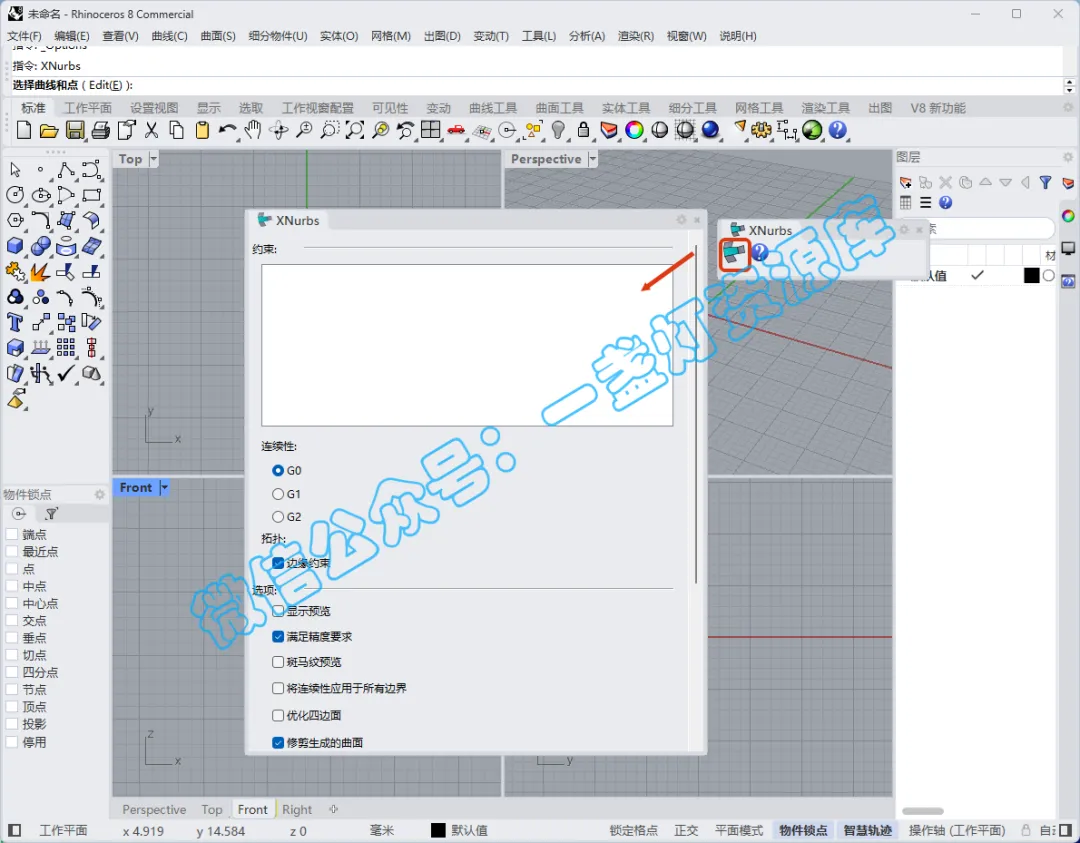Click inside the 约束 constraints list box
This screenshot has width=1080, height=843.
point(467,346)
